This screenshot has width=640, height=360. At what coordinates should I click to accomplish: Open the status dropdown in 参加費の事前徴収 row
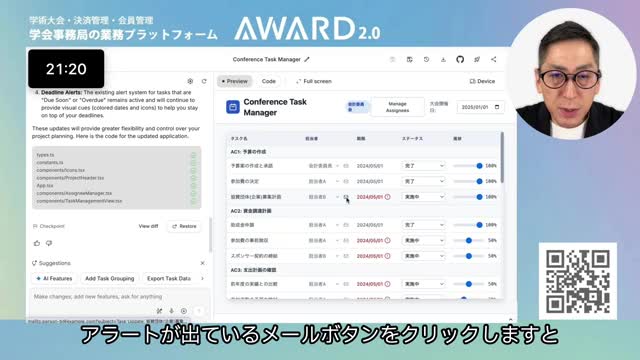(x=423, y=240)
